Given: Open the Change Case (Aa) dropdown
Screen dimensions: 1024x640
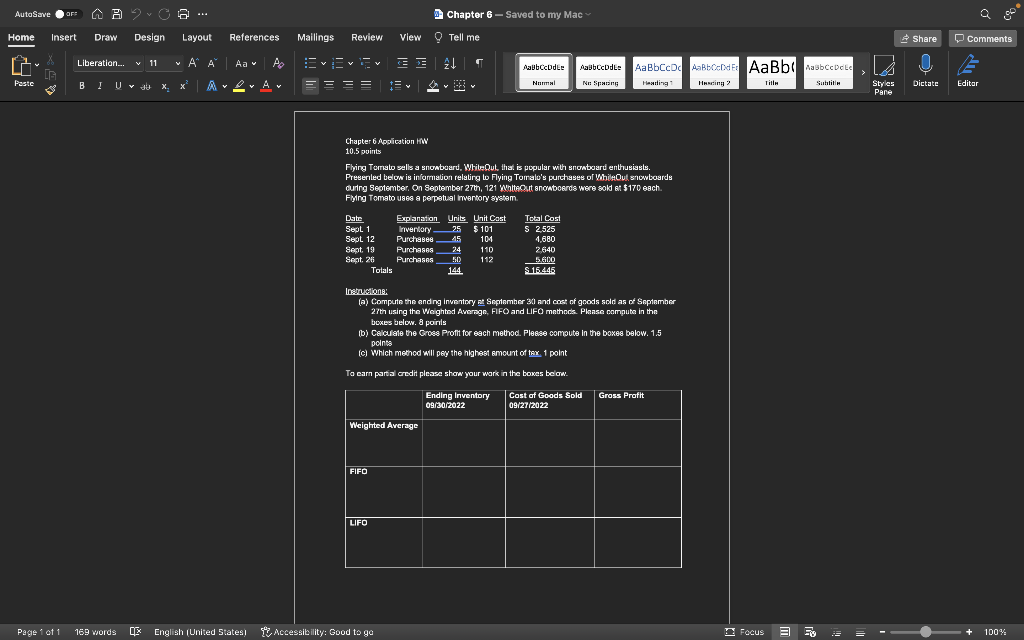Looking at the screenshot, I should (246, 63).
